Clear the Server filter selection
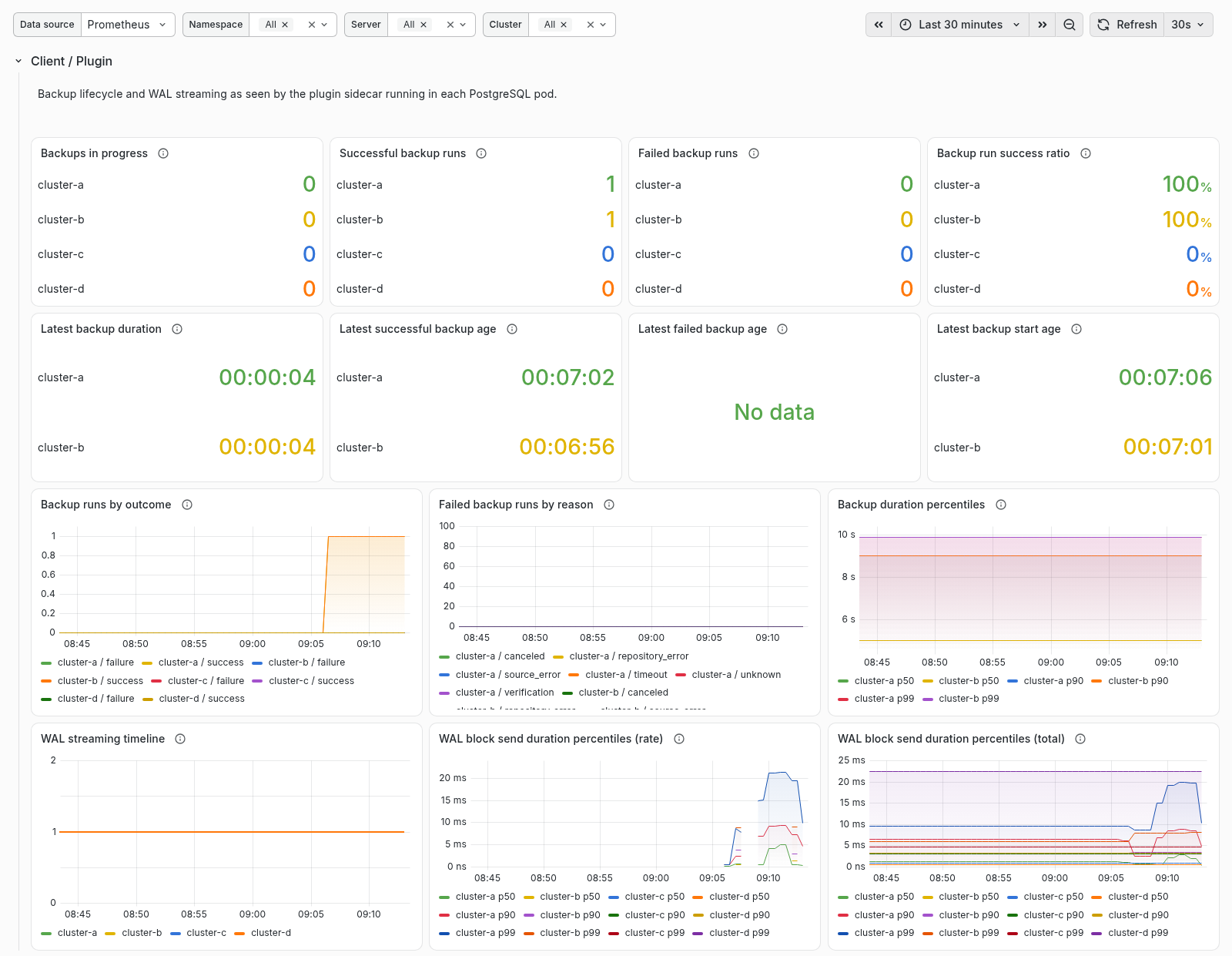The height and width of the screenshot is (956, 1232). tap(450, 25)
